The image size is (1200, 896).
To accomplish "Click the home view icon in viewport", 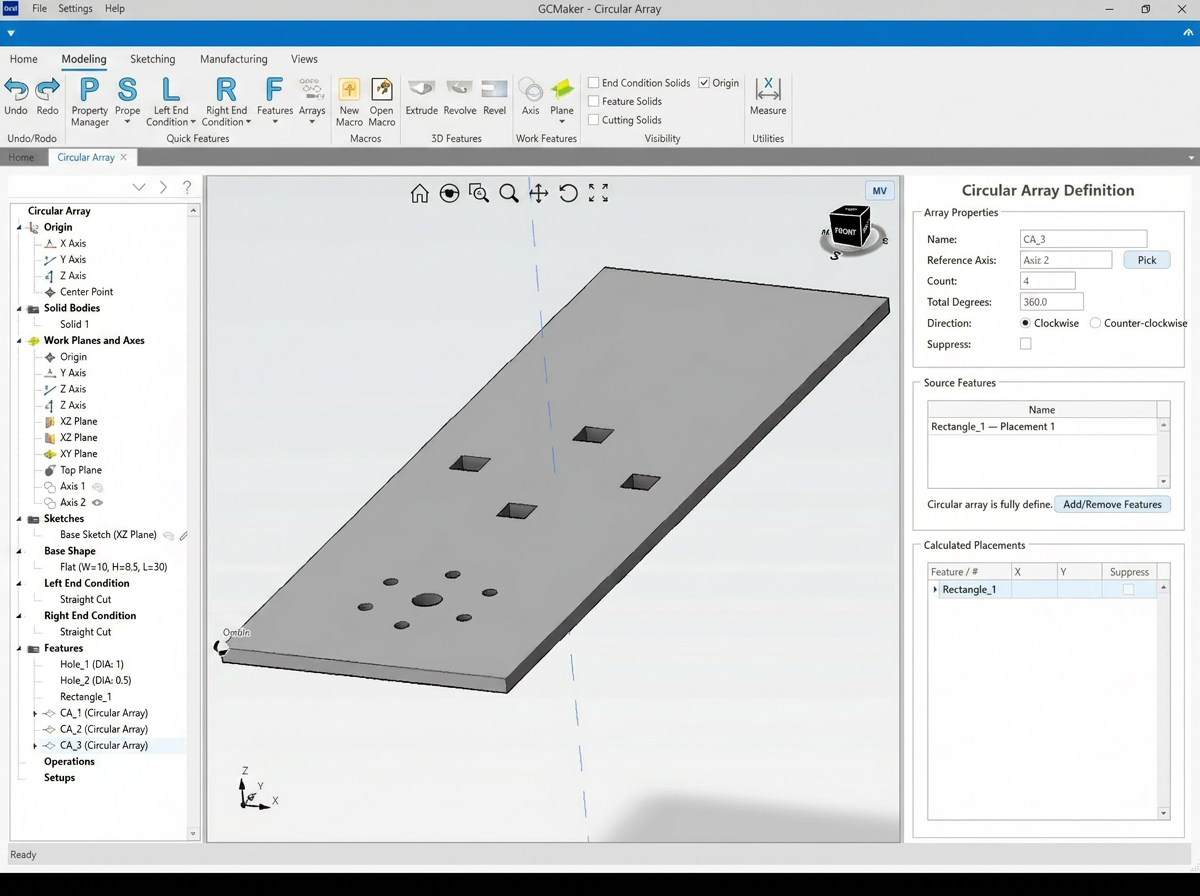I will 420,194.
